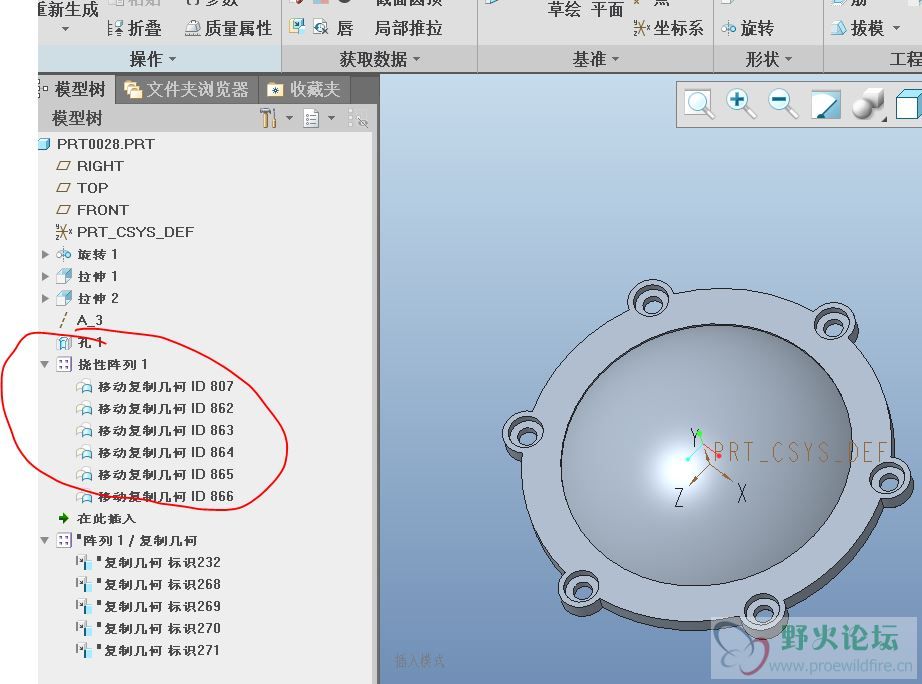The image size is (922, 684).
Task: Switch to the 文件夹浏览器 tab
Action: click(187, 90)
